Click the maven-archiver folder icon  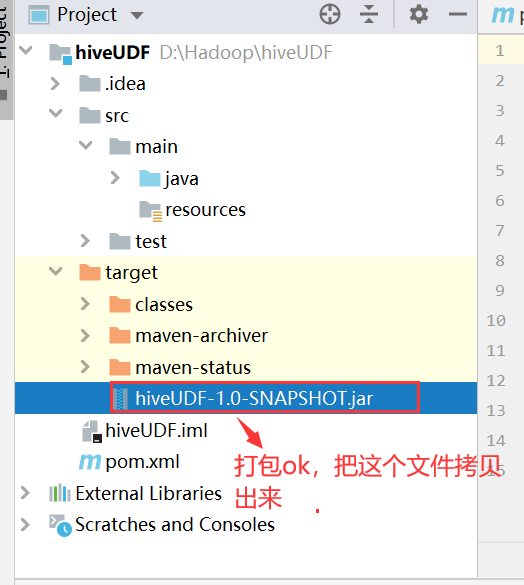pyautogui.click(x=119, y=335)
